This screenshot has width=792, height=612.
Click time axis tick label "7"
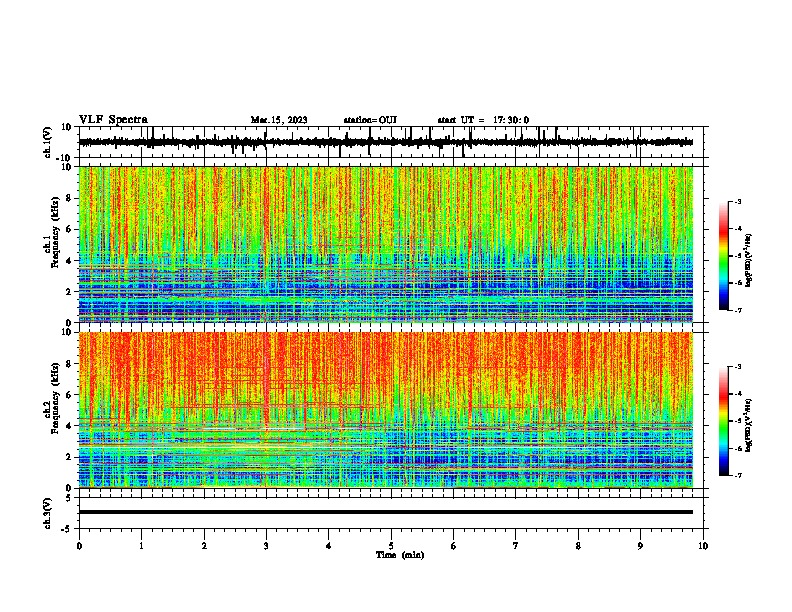pos(515,546)
